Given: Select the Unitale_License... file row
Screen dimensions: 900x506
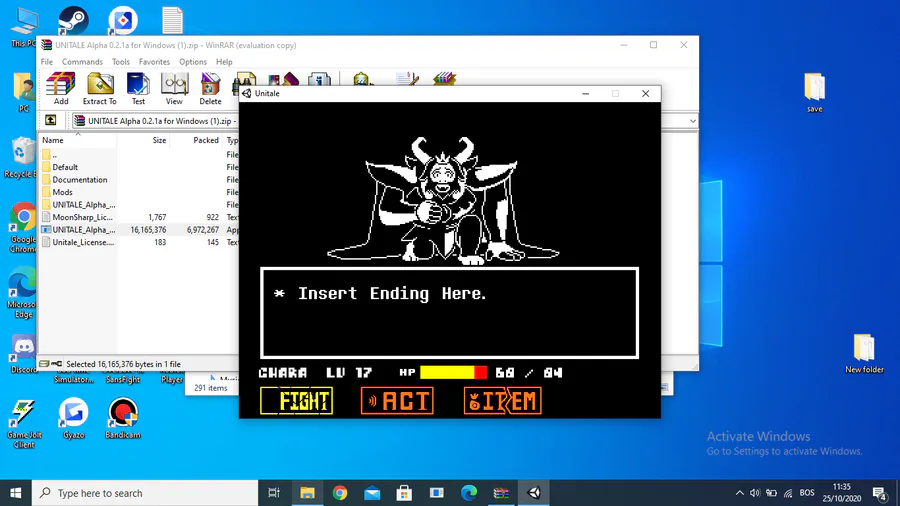Looking at the screenshot, I should (139, 242).
